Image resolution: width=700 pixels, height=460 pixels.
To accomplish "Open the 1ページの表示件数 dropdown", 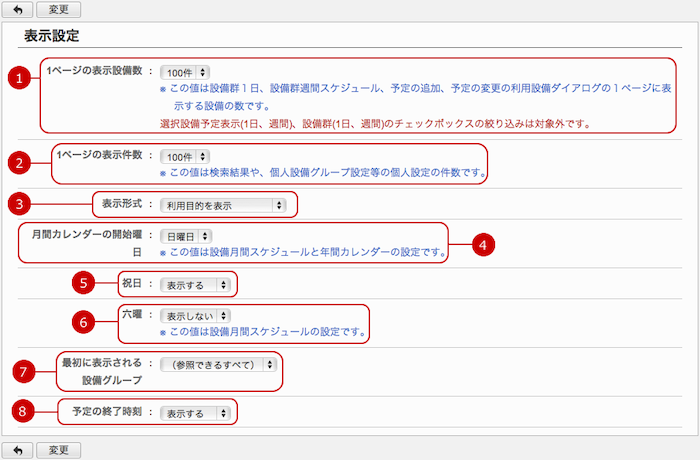I will pos(185,157).
